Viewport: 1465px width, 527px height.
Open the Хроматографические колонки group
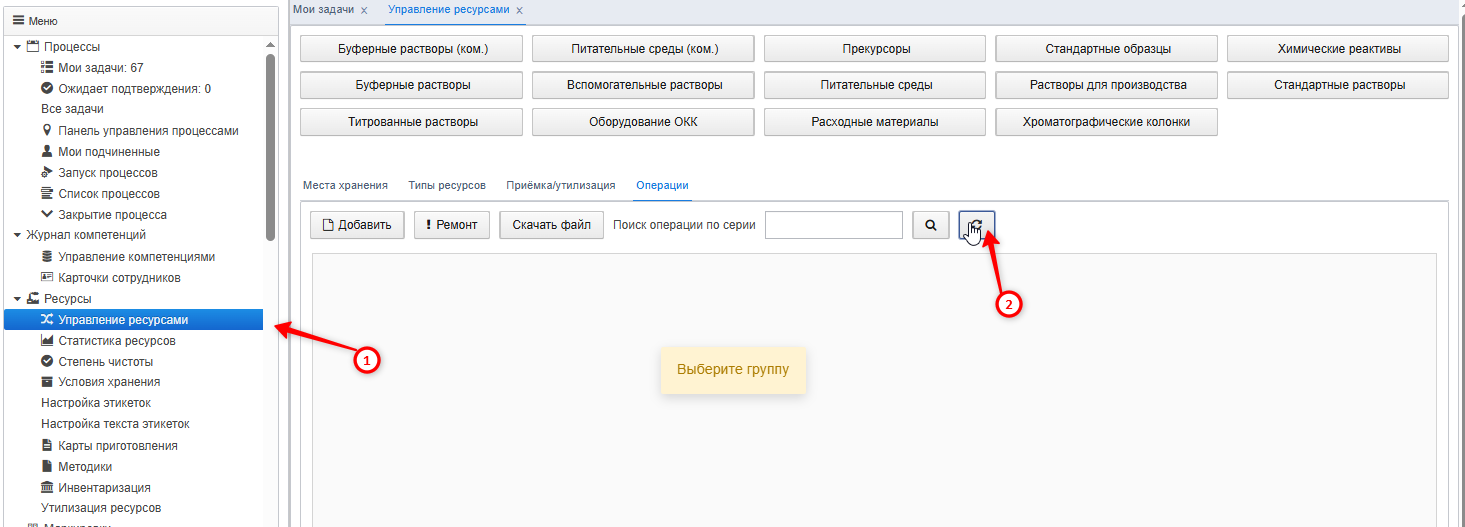1108,122
